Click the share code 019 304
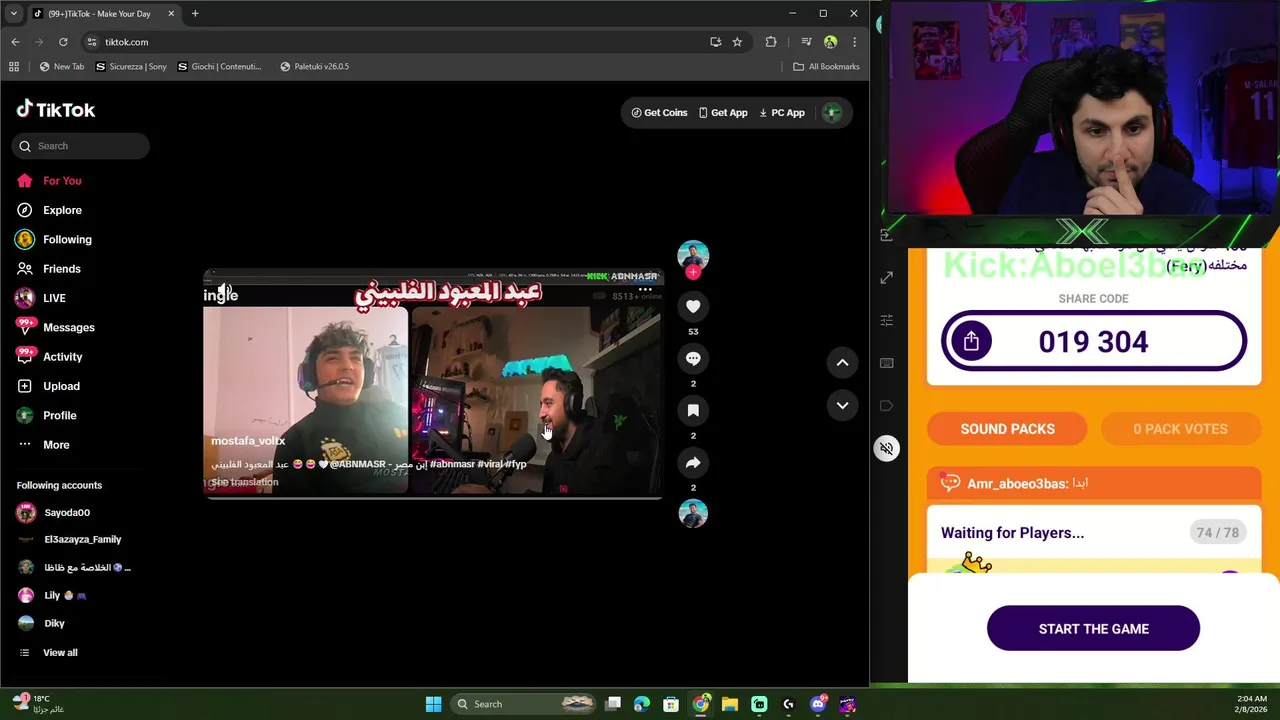 click(x=1093, y=342)
